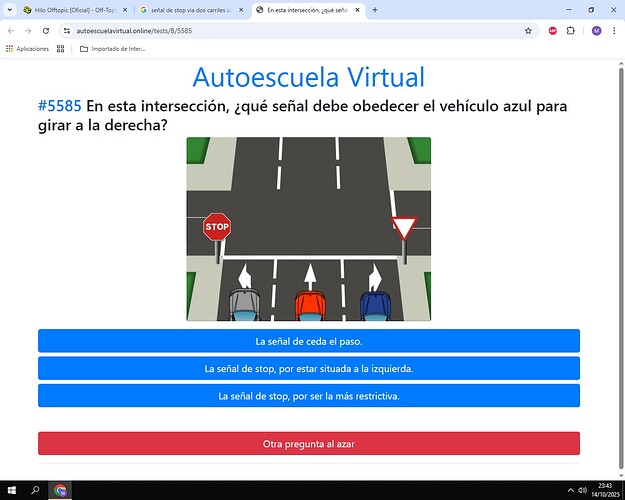Screen dimensions: 625x500
Task: Close the señal de stop Google tab
Action: click(x=241, y=10)
